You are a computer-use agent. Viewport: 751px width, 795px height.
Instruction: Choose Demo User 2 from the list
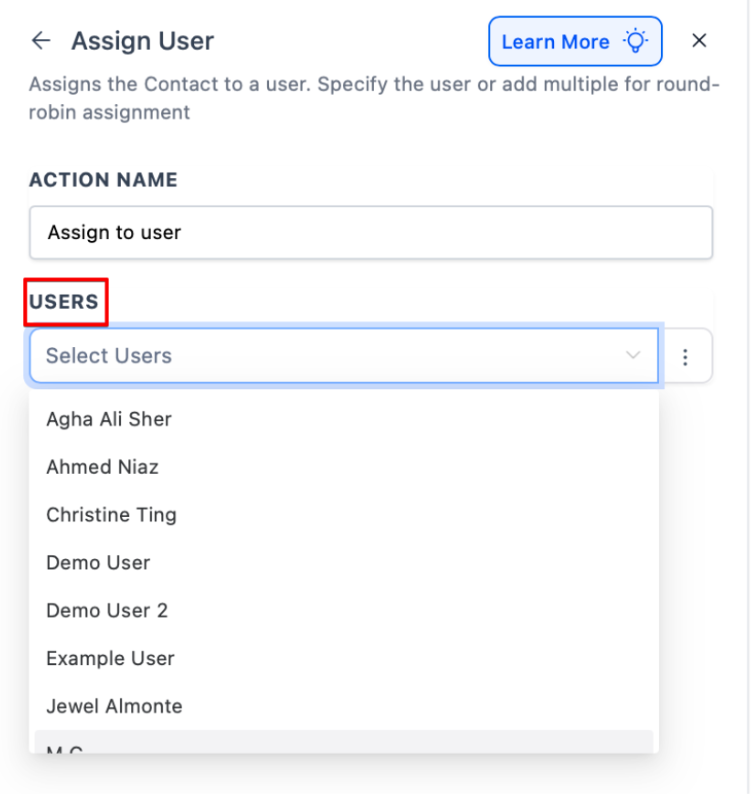coord(107,611)
